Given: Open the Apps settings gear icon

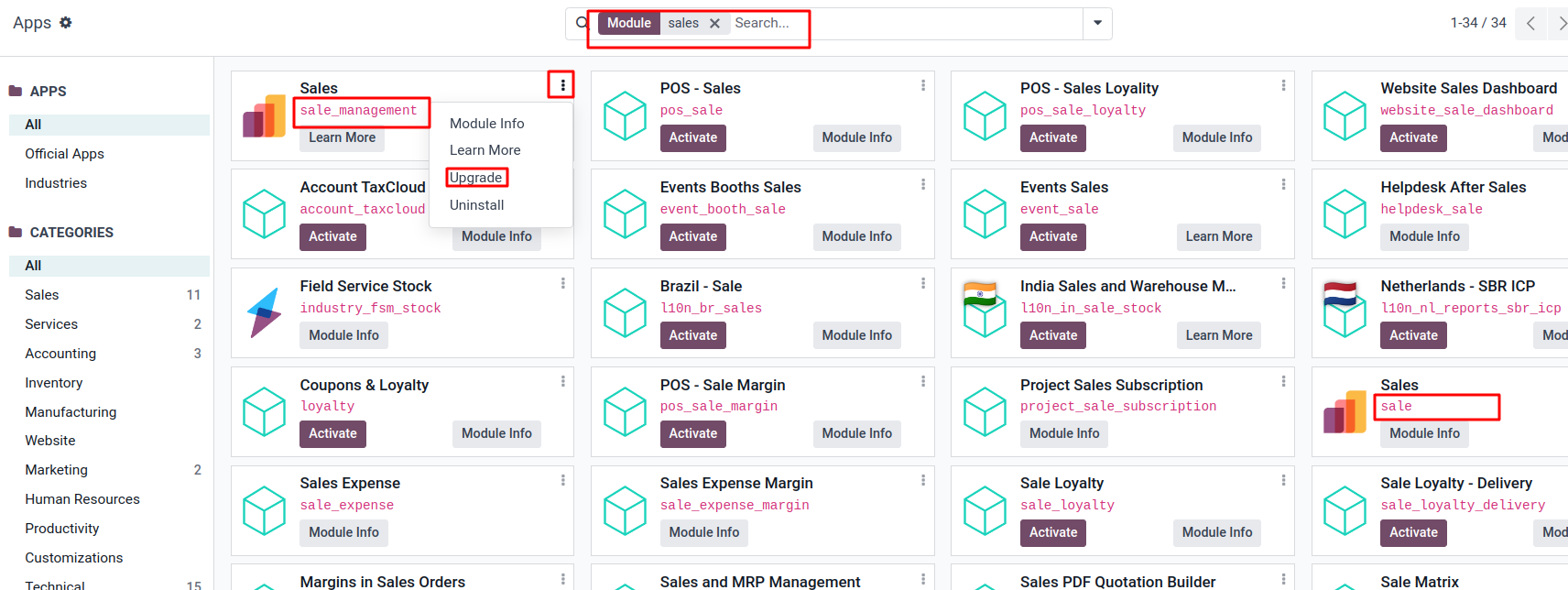Looking at the screenshot, I should (x=65, y=23).
